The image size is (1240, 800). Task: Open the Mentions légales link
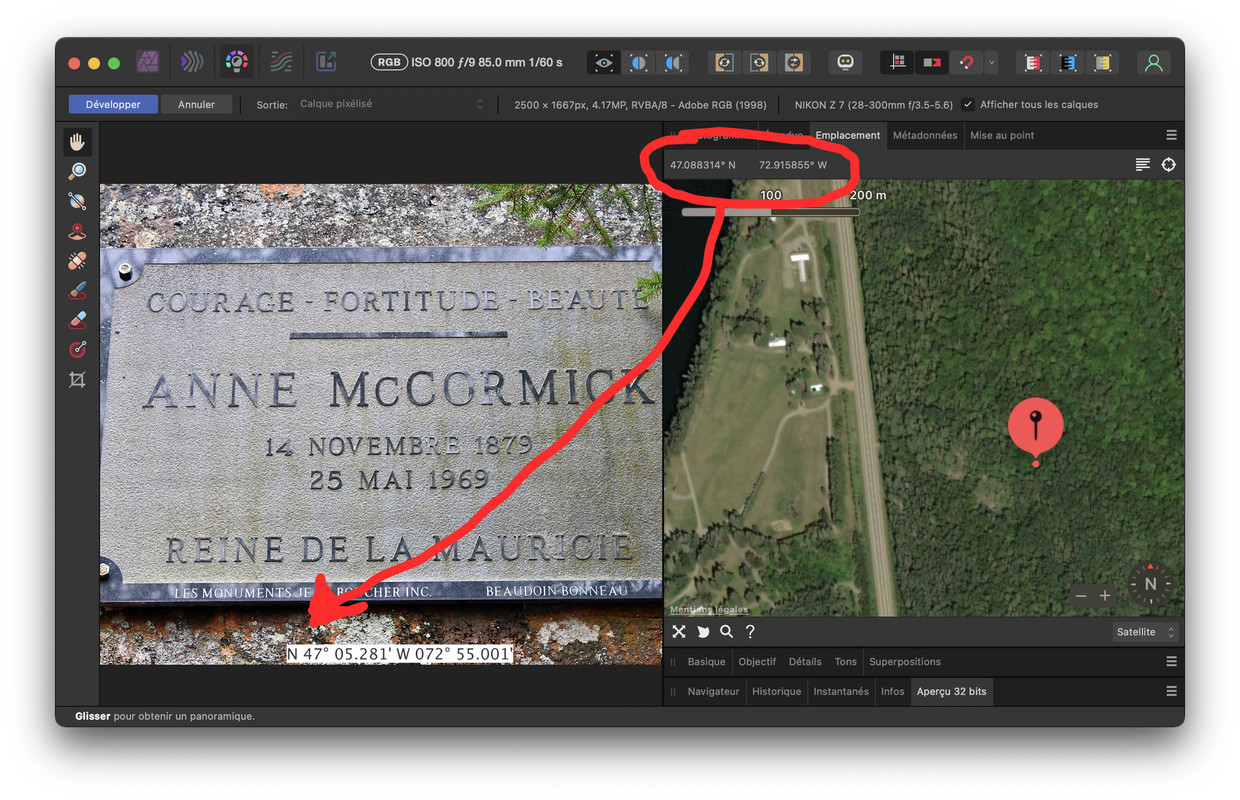[x=709, y=610]
